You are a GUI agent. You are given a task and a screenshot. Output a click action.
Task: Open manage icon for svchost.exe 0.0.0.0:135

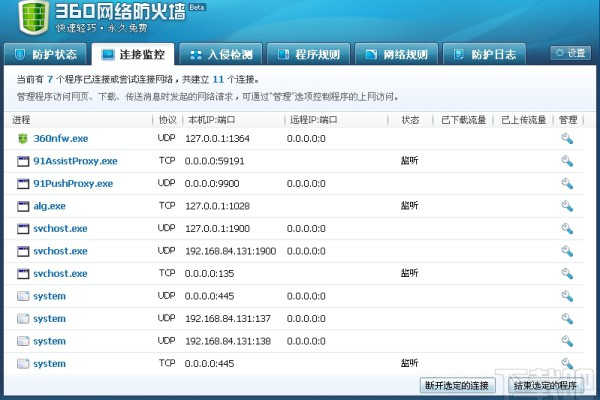pos(567,274)
